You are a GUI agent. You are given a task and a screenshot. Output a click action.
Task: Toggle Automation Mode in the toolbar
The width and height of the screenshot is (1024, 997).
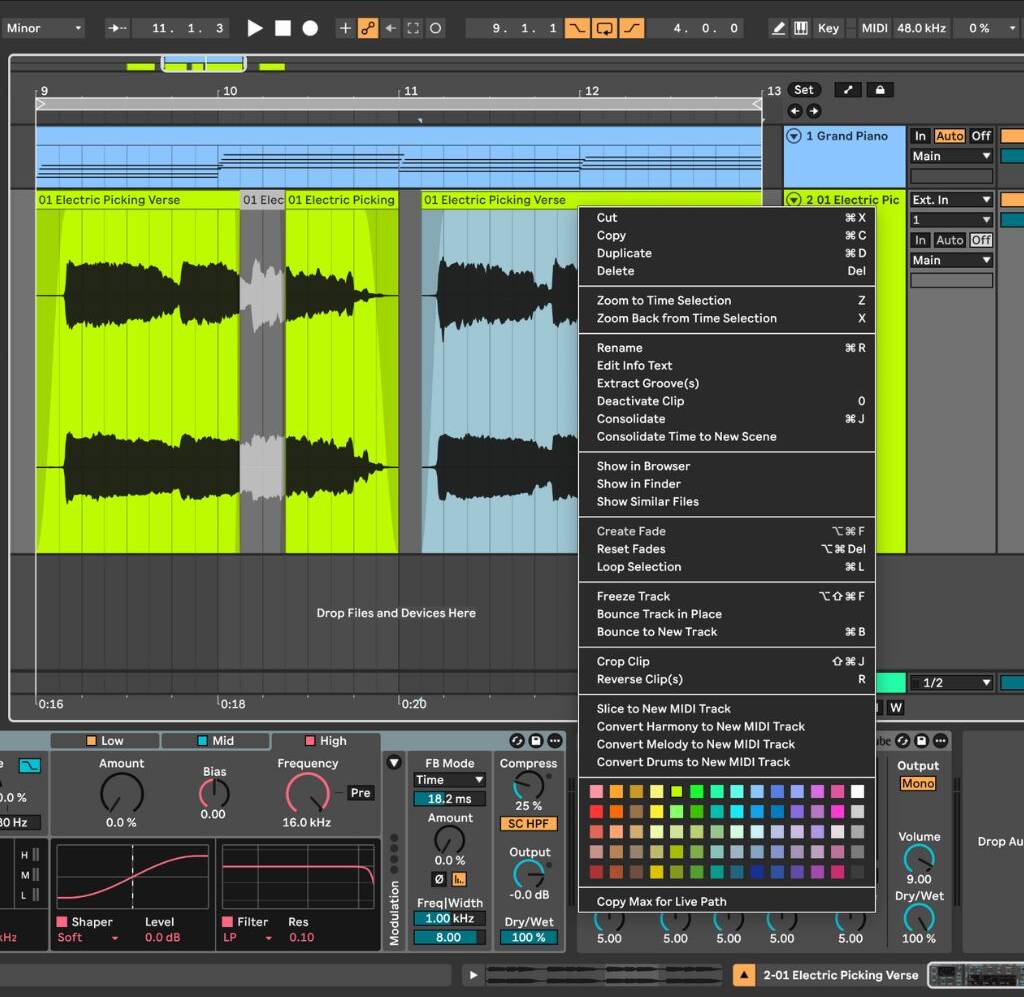click(368, 27)
